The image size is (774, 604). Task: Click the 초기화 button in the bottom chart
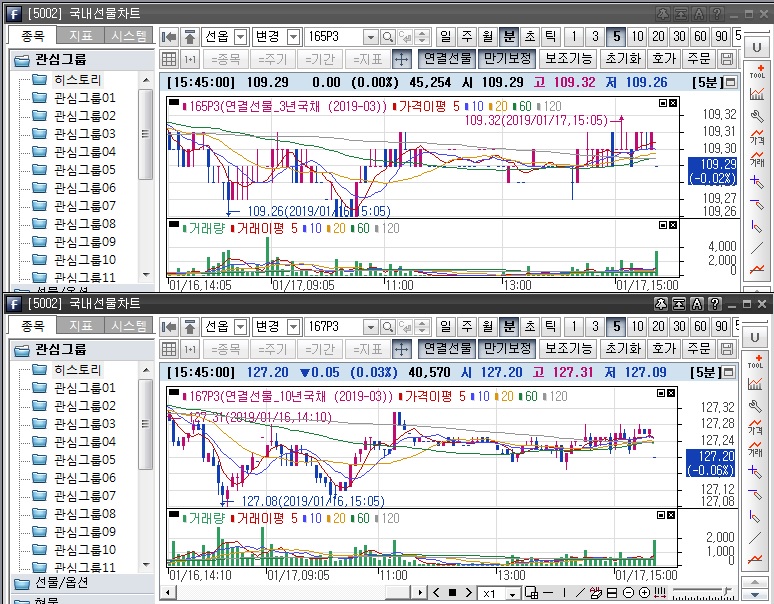point(623,349)
